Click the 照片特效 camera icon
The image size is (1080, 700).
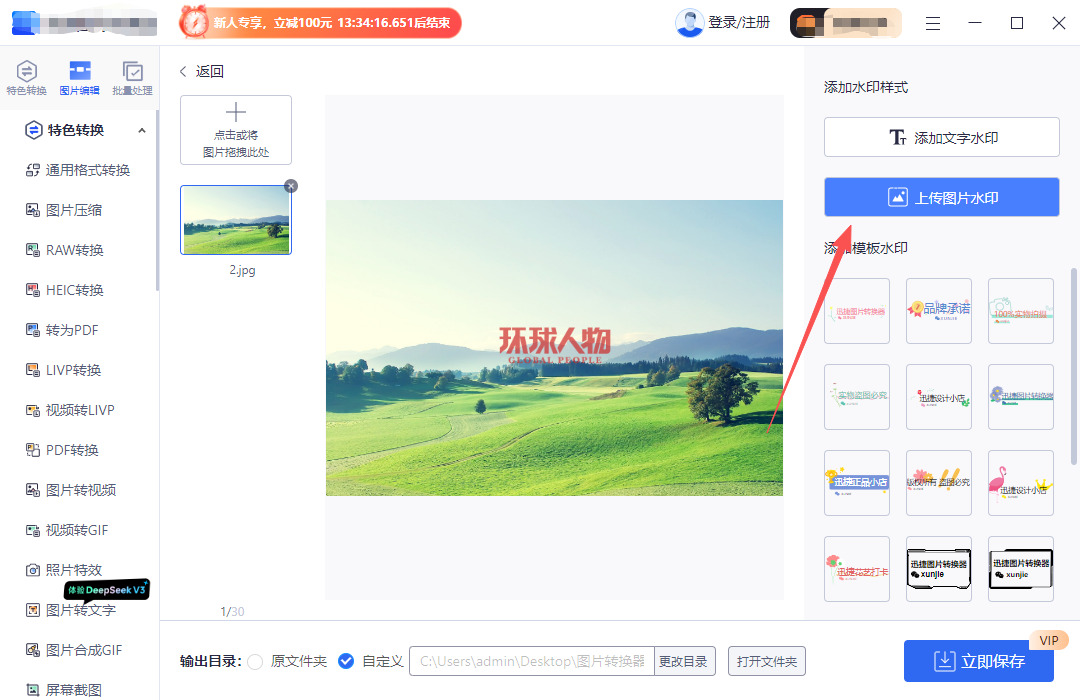point(32,570)
